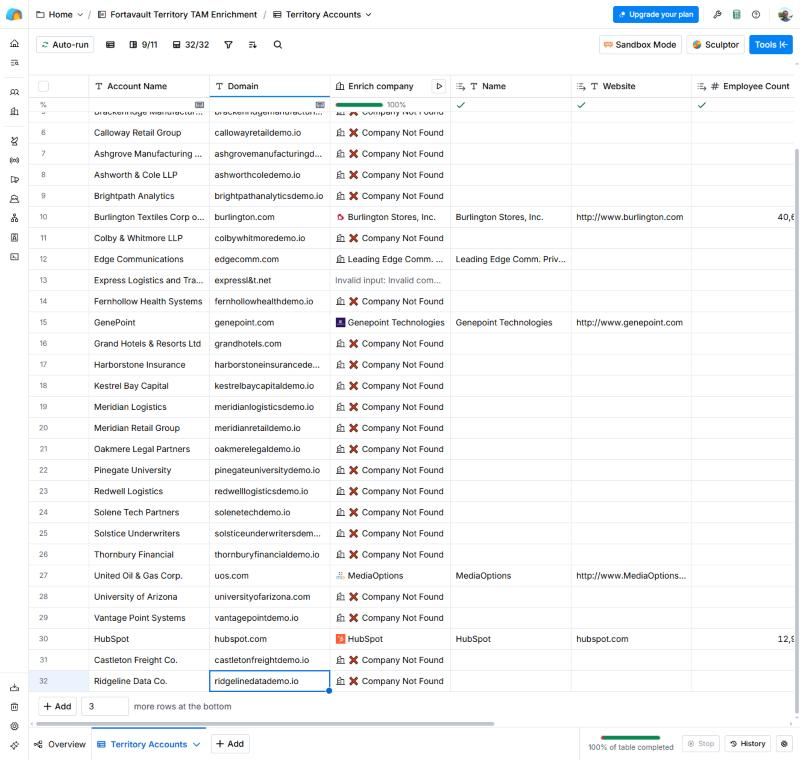Click the green credits icon in top bar
The image size is (800, 760).
736,14
